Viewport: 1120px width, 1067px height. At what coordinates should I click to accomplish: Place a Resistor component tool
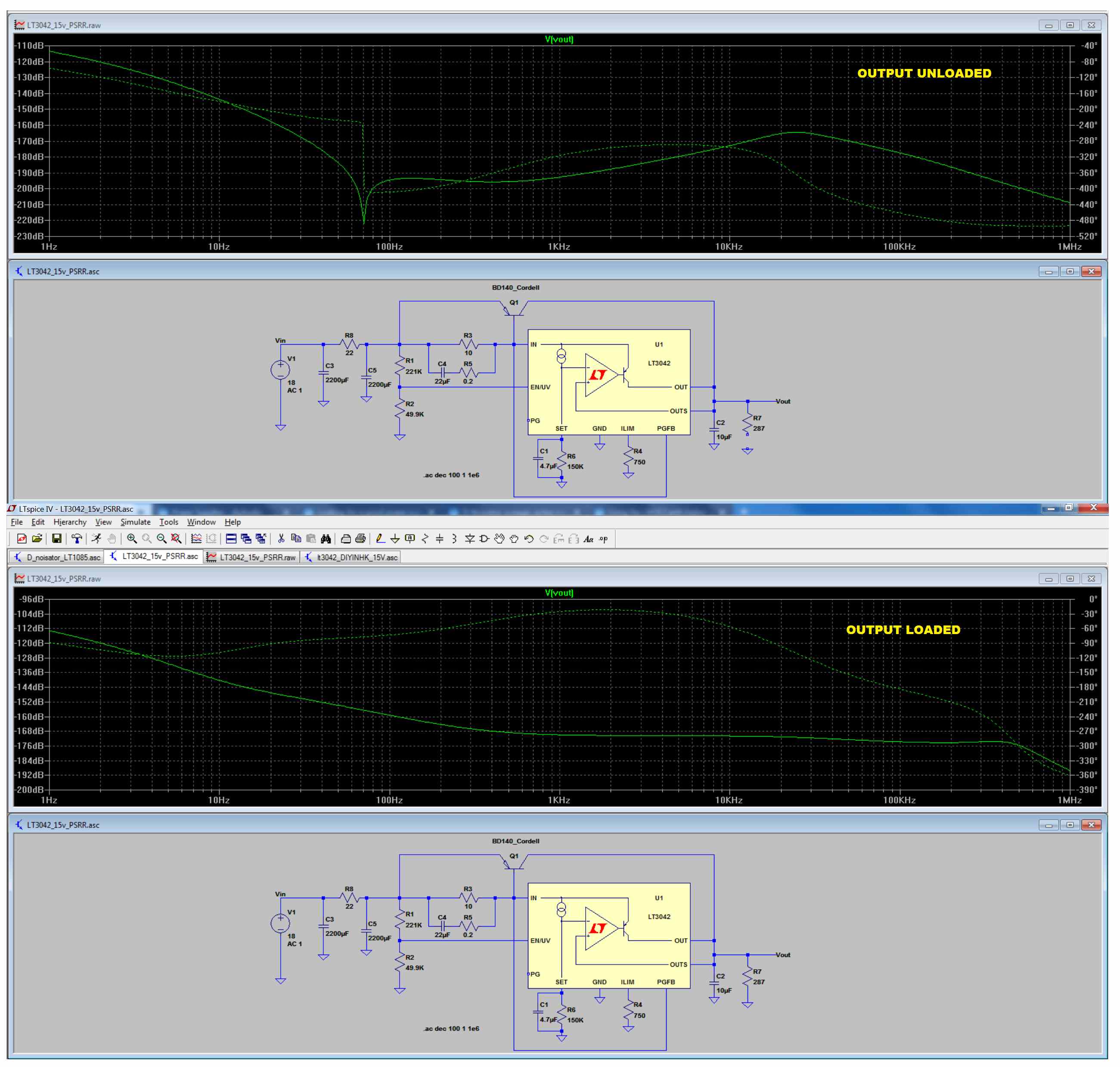point(425,538)
